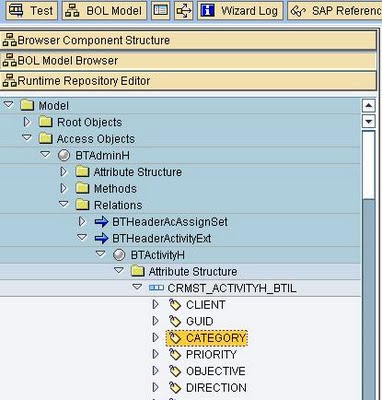
Task: Collapse the BTActivityH node
Action: click(101, 254)
